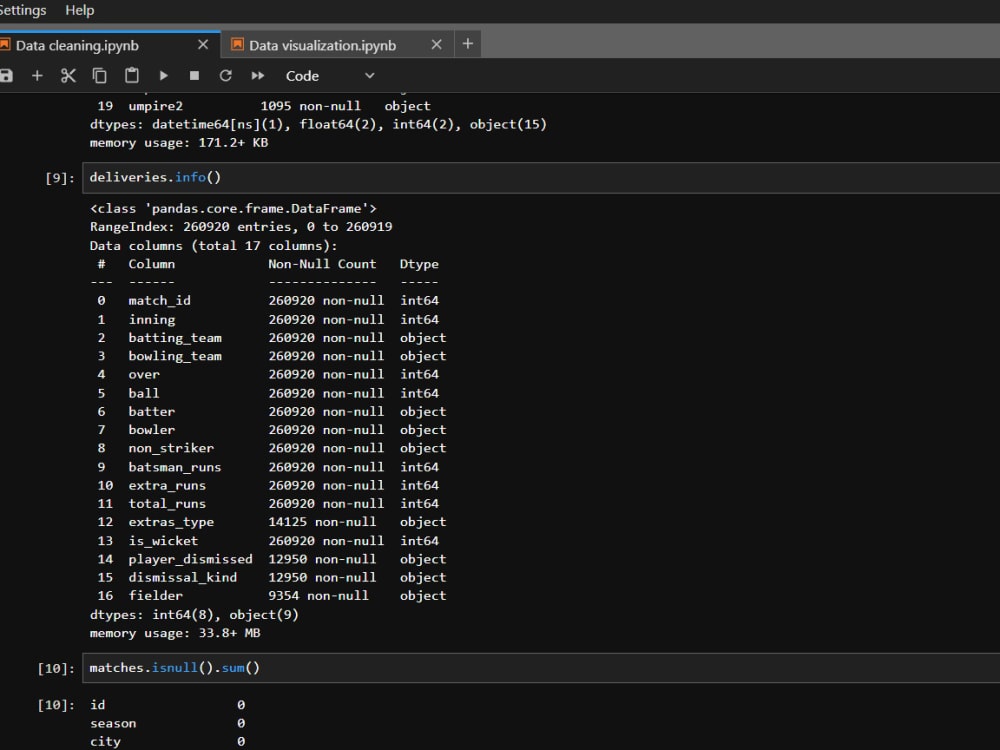Select the cell prompt [9]:
1000x750 pixels.
click(x=59, y=178)
